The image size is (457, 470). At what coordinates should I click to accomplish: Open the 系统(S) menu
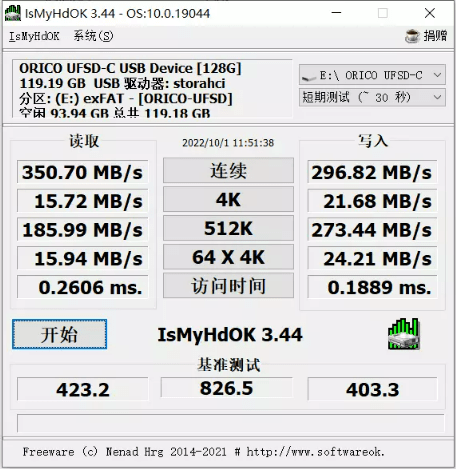click(x=93, y=36)
